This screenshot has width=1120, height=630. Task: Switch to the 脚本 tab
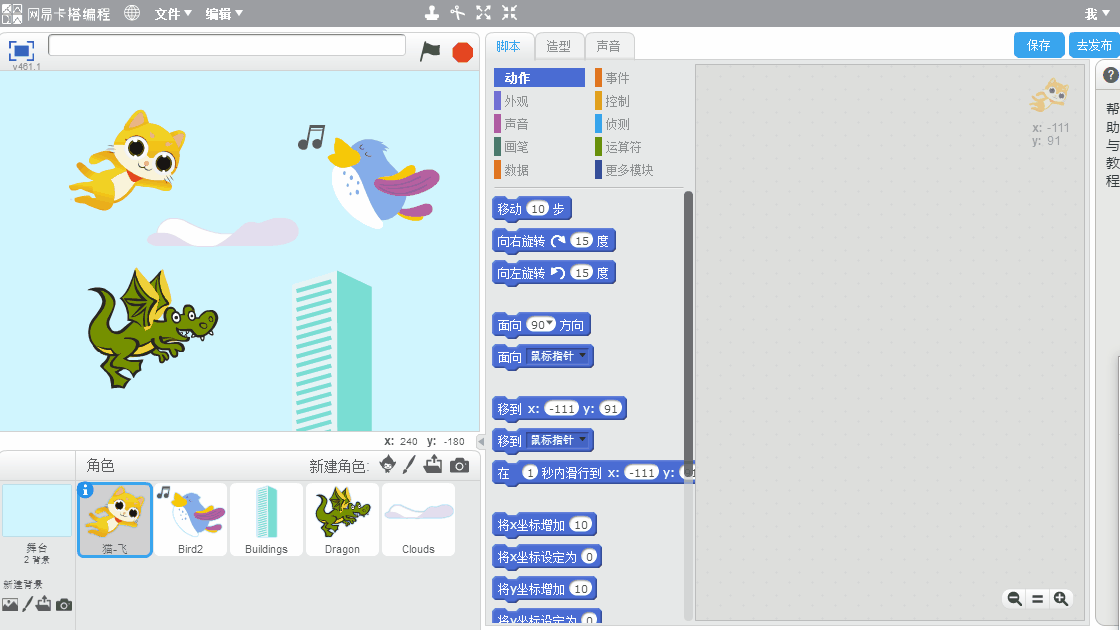[509, 46]
